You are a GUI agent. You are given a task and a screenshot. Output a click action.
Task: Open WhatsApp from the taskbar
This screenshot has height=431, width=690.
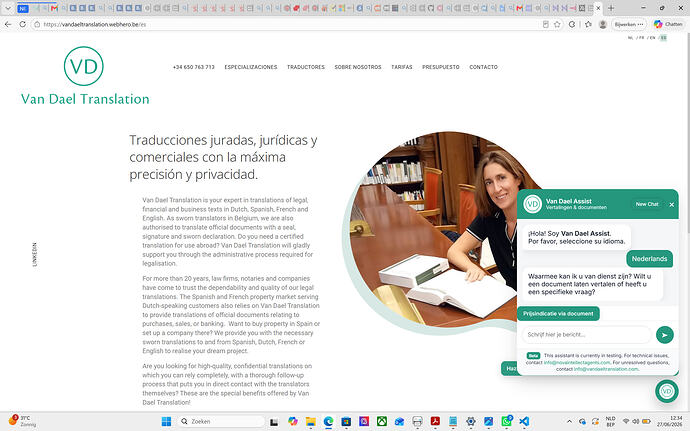[506, 421]
